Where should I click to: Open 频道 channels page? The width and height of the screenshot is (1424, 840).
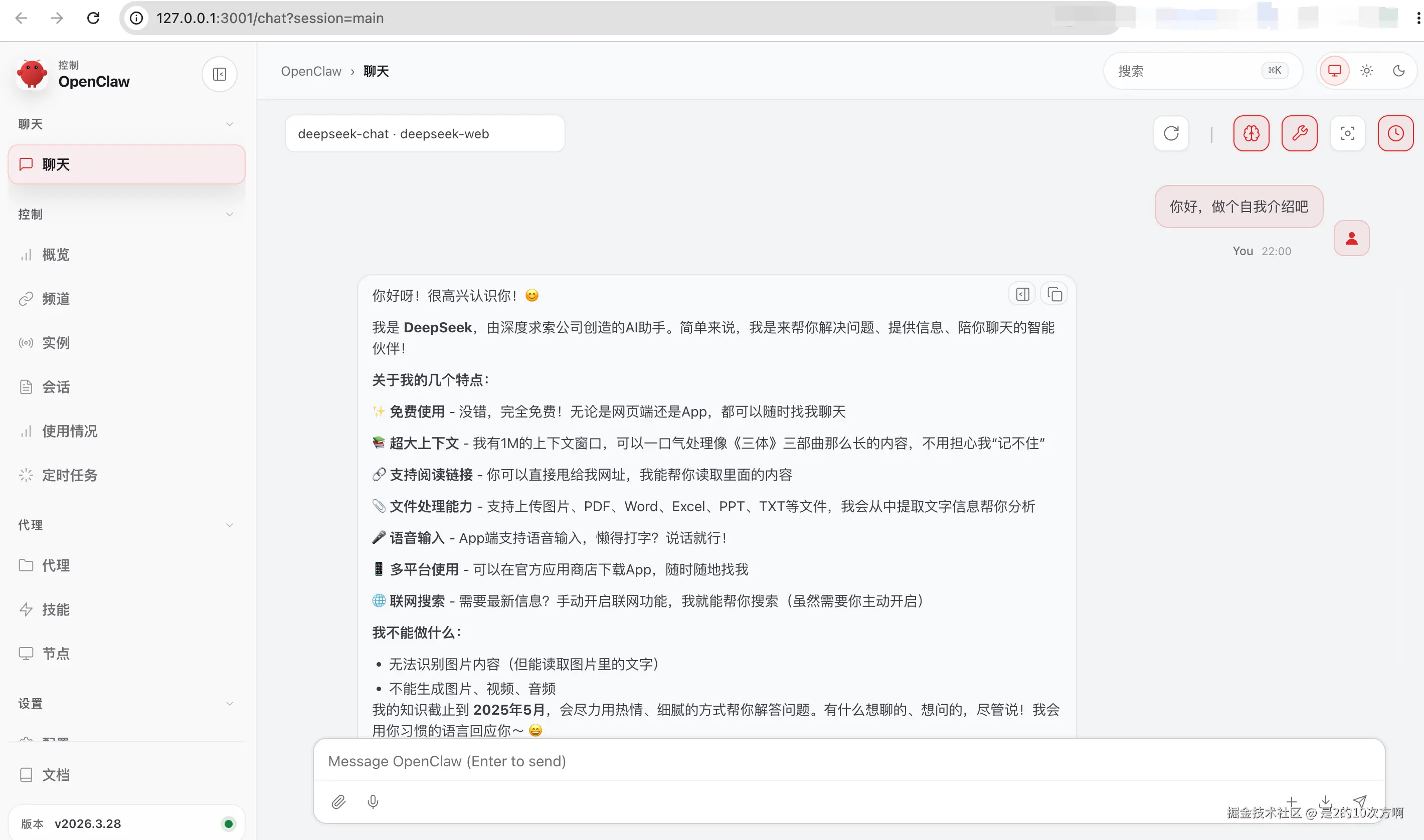[127, 299]
